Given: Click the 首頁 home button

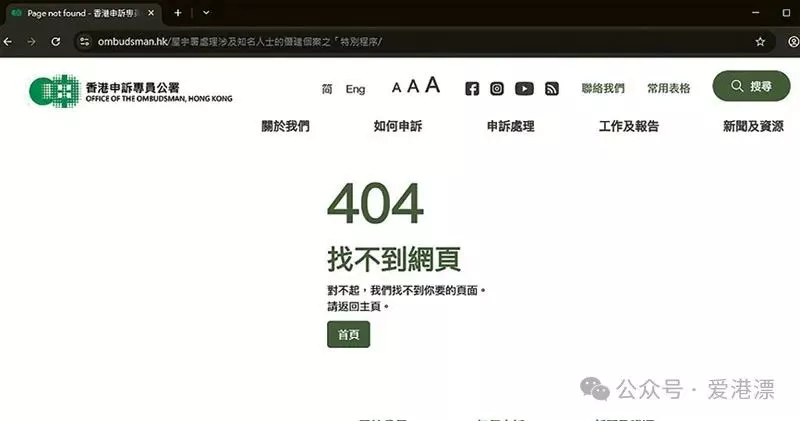Looking at the screenshot, I should (x=348, y=335).
